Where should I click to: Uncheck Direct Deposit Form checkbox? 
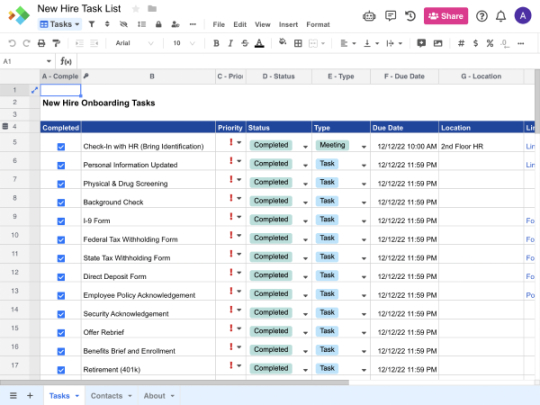point(61,277)
